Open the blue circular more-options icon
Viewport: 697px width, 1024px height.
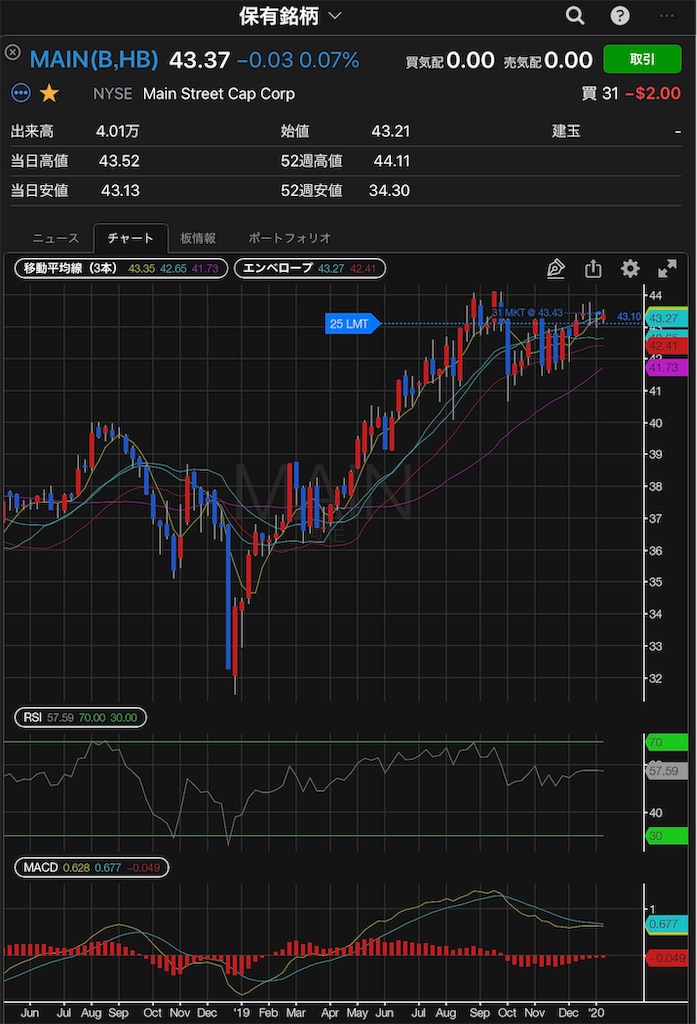[21, 93]
